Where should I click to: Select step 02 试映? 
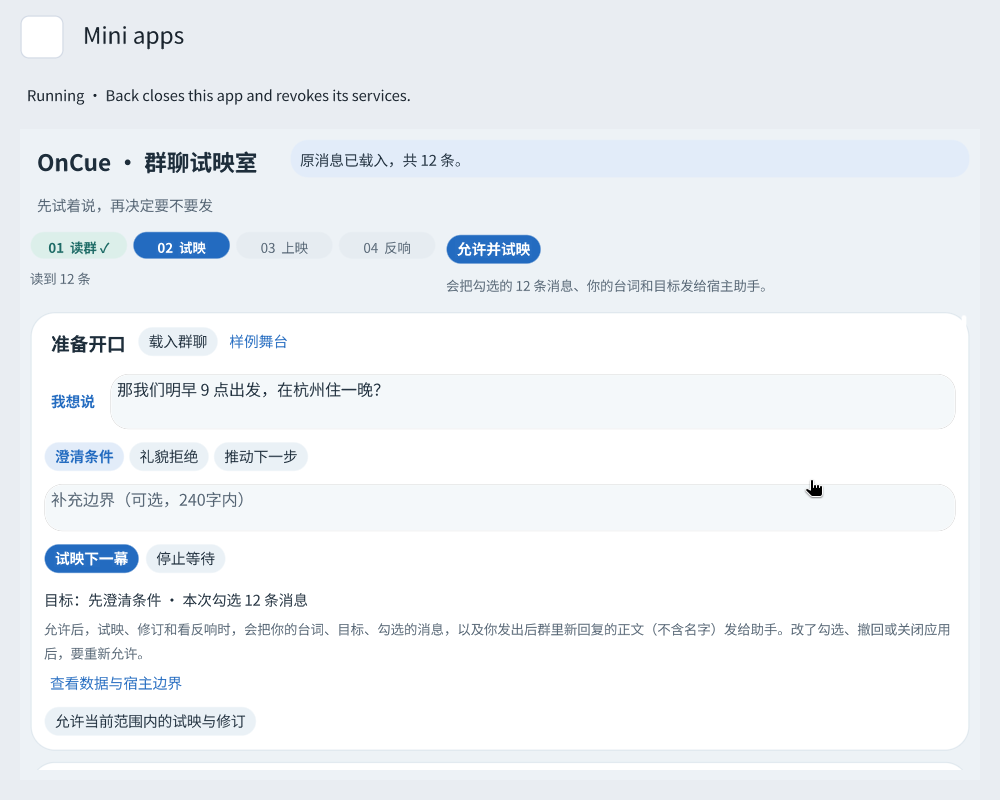point(182,248)
